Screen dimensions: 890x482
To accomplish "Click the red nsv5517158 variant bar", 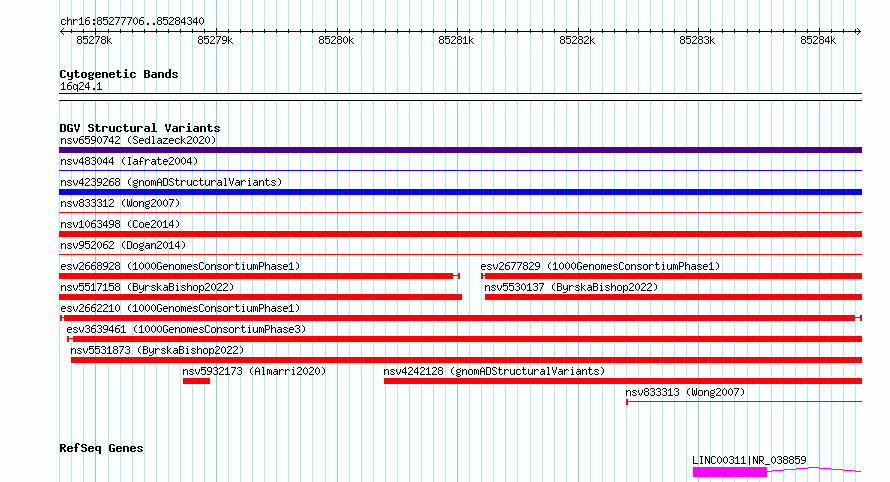I will click(x=261, y=297).
